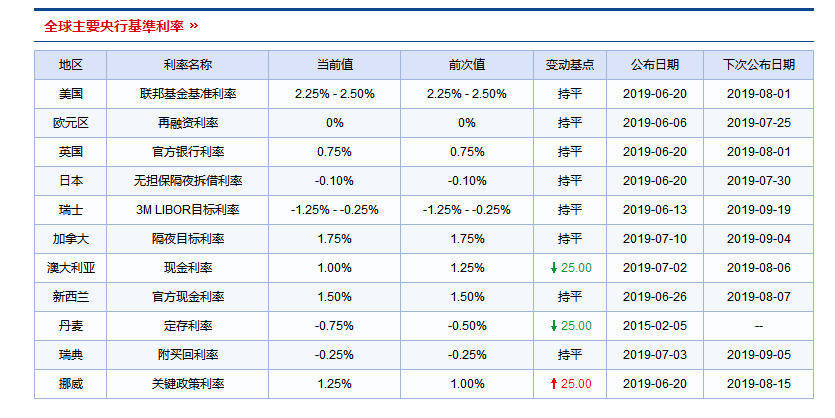Image resolution: width=835 pixels, height=418 pixels.
Task: Select 3M LIBOR目标利率 rate name
Action: point(187,210)
